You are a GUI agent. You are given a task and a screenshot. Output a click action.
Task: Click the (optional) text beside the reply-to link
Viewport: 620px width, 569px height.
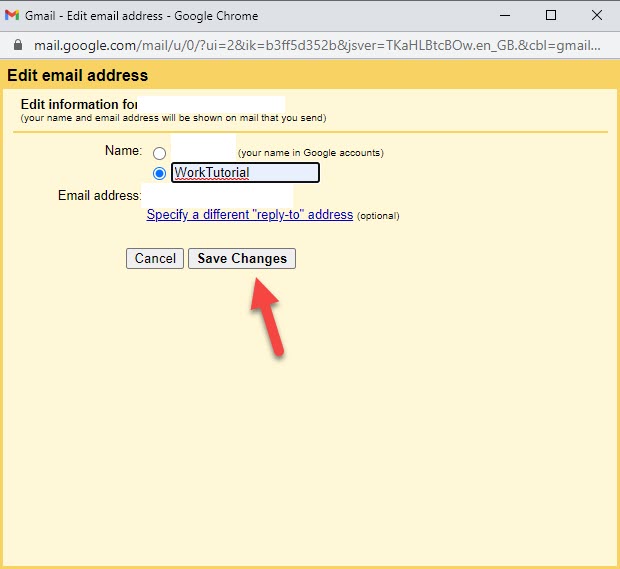pos(378,216)
